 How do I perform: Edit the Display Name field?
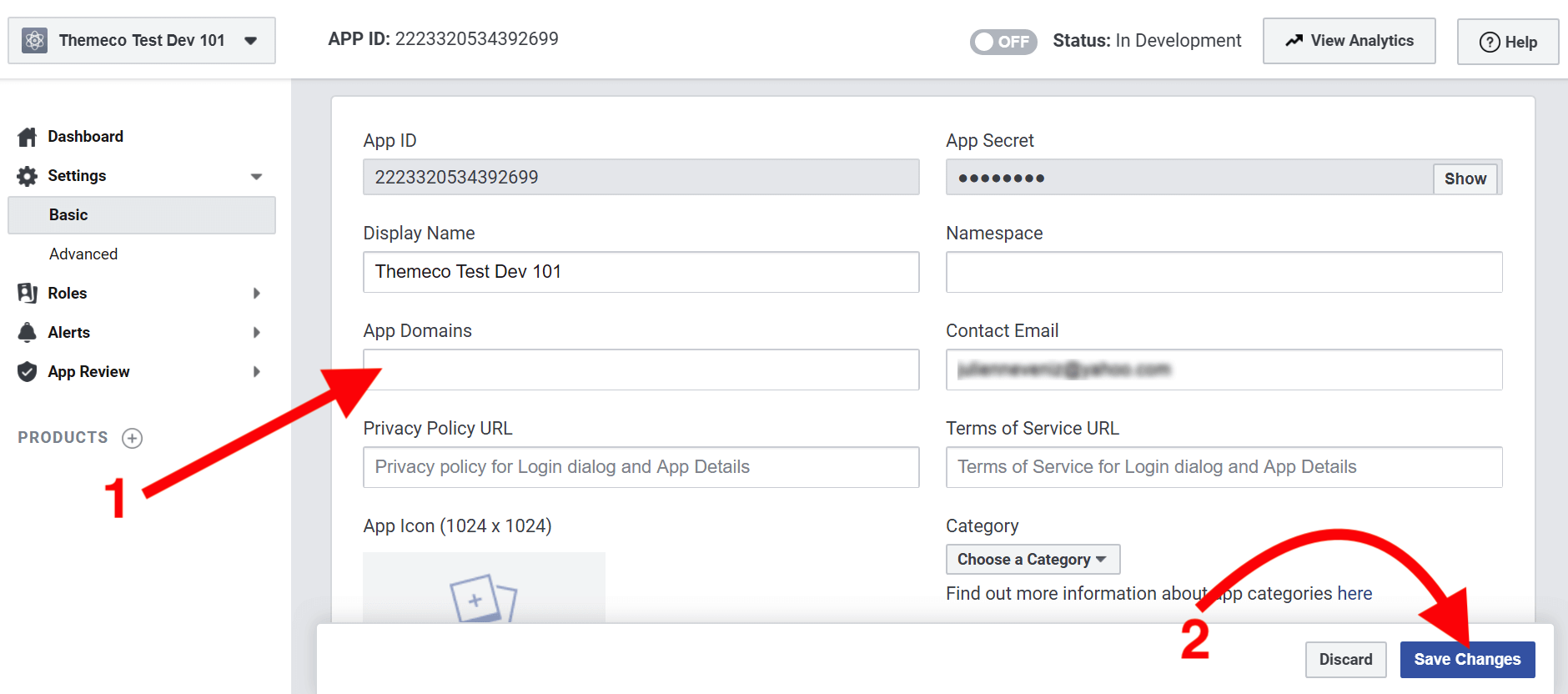(641, 272)
